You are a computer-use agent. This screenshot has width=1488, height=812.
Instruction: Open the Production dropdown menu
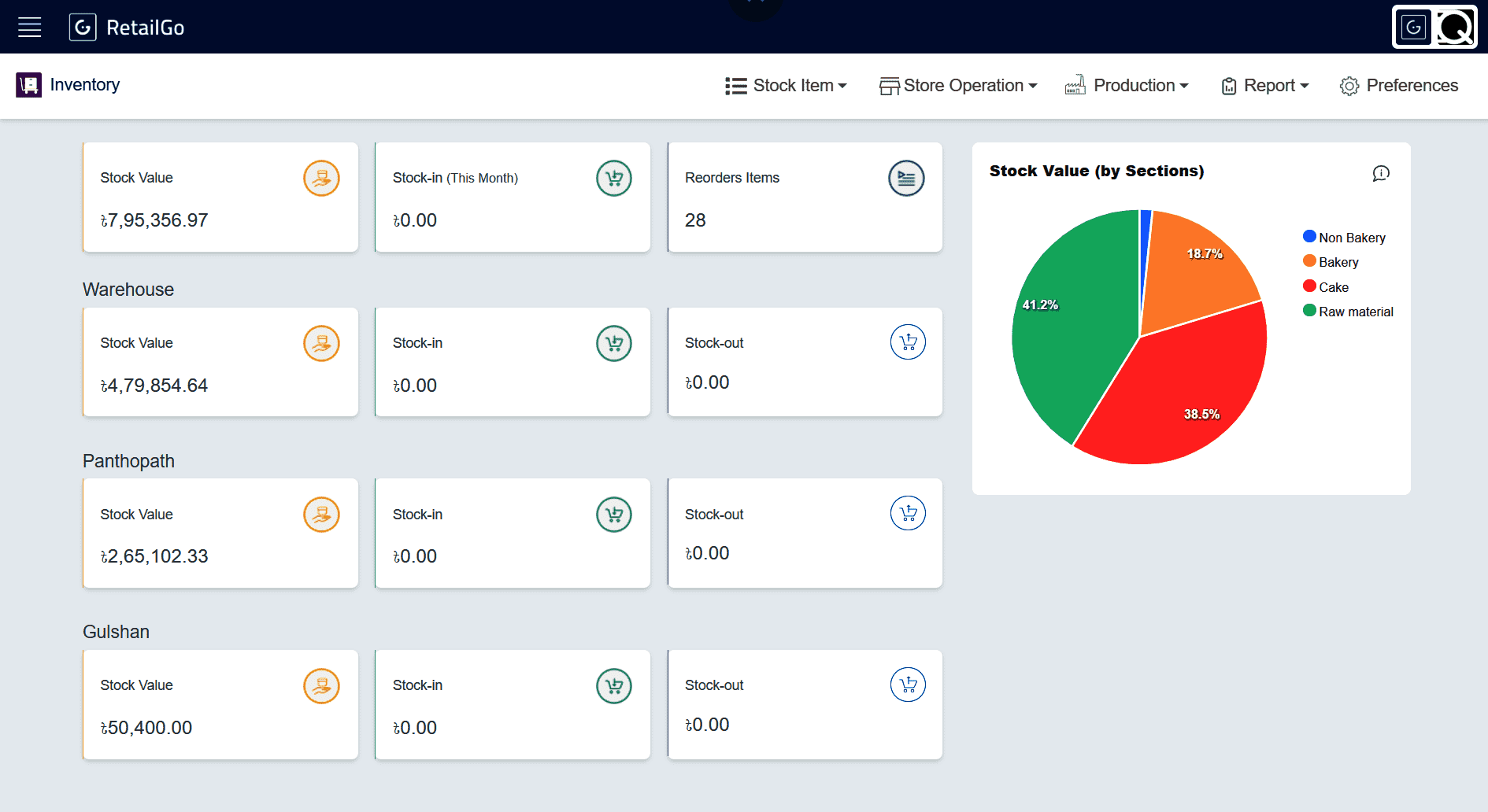[1127, 86]
